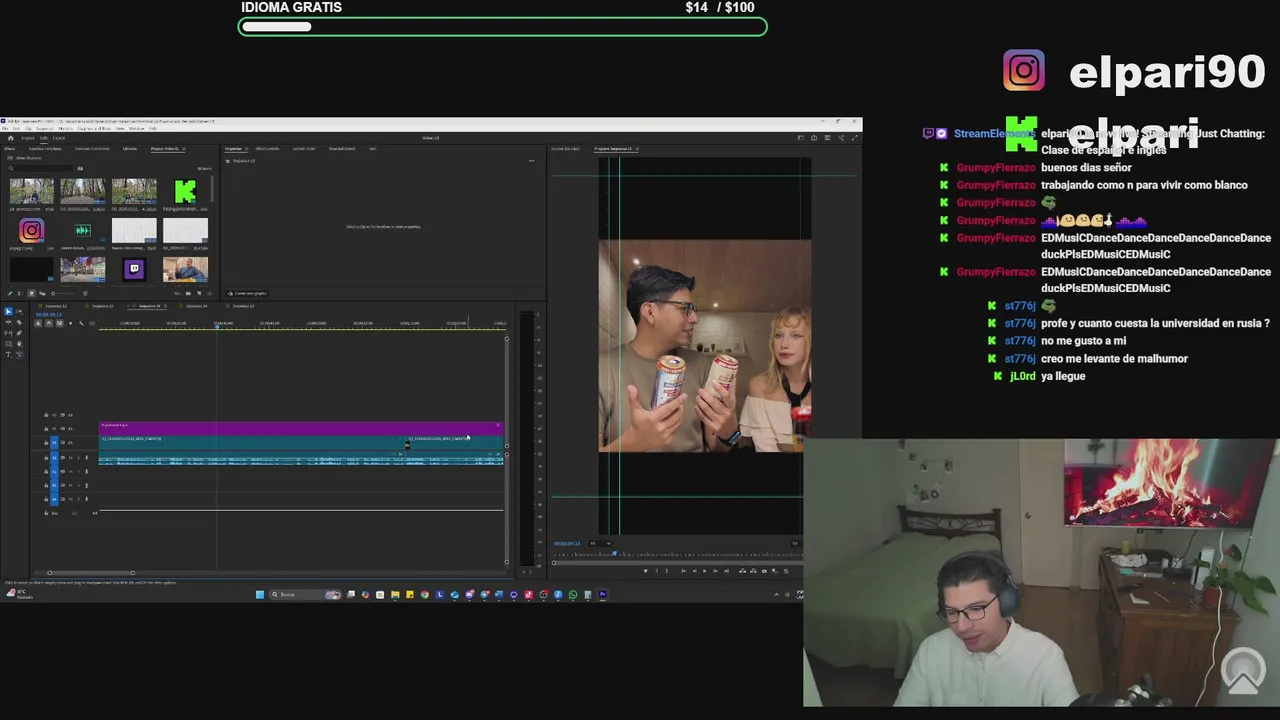Click Extract button under the Program monitor
The image size is (1280, 720).
(x=753, y=571)
